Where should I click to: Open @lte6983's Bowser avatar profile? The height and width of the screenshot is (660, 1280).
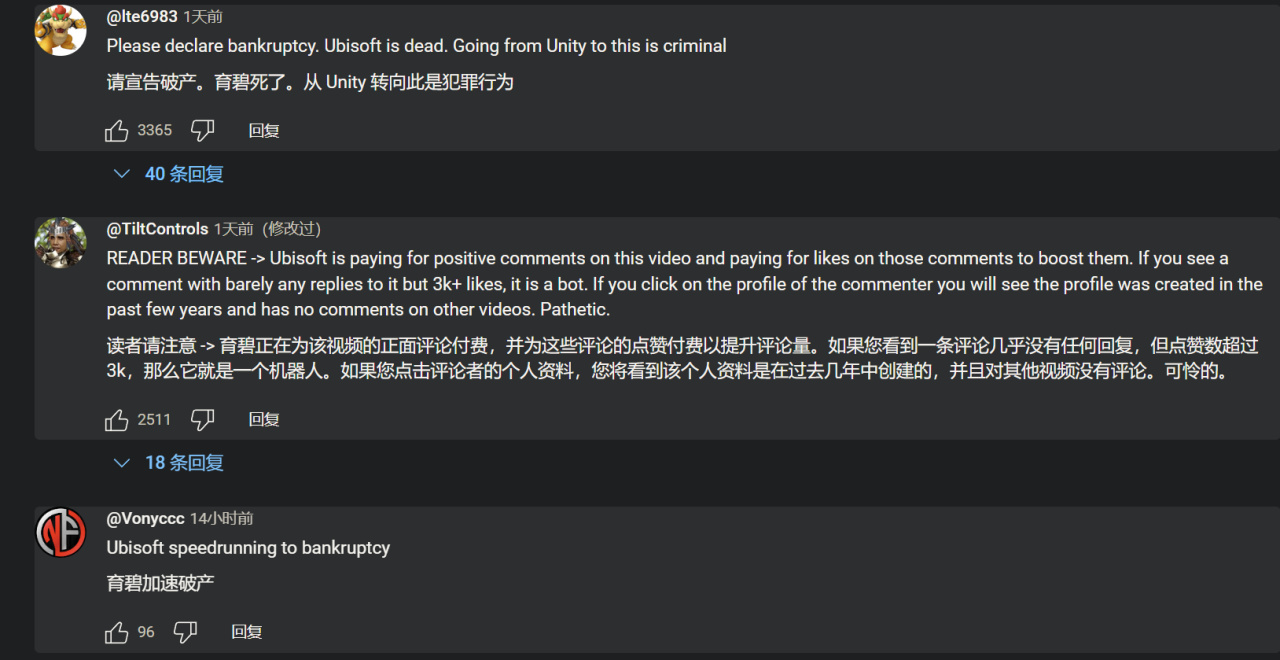click(x=60, y=30)
